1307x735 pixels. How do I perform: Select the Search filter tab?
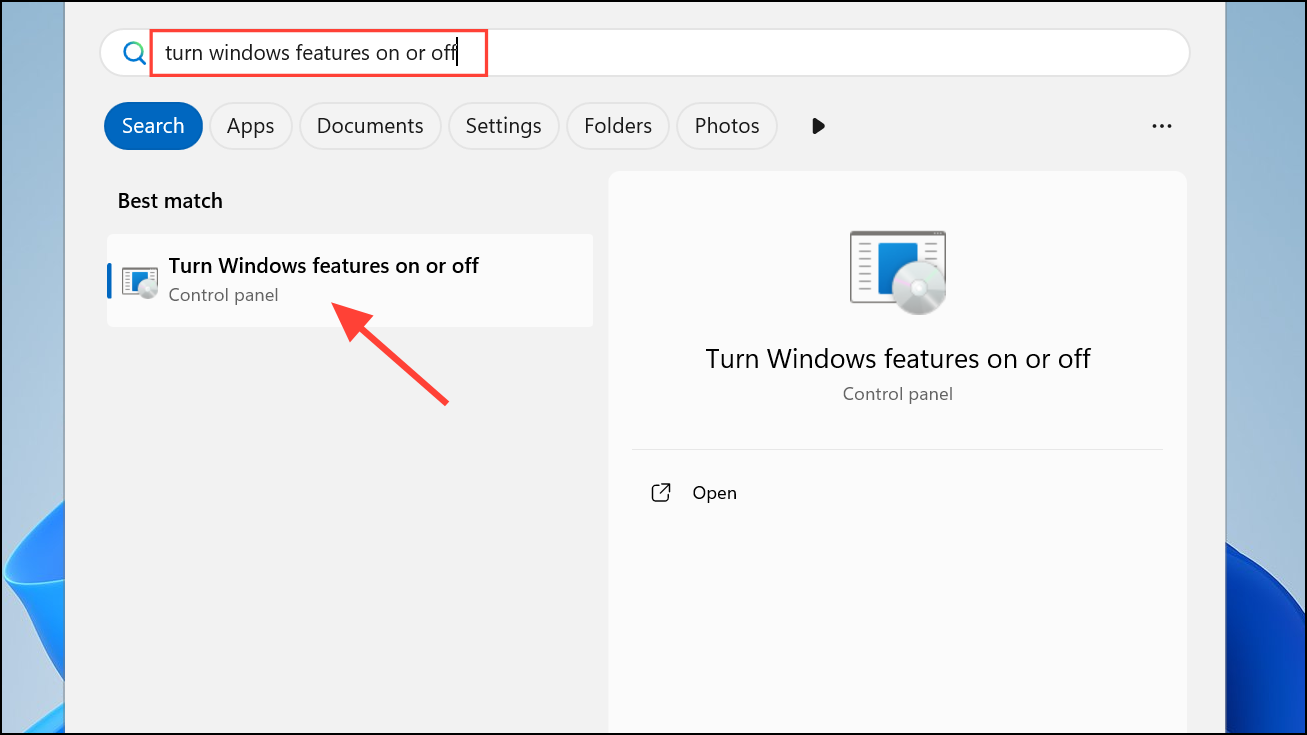153,126
